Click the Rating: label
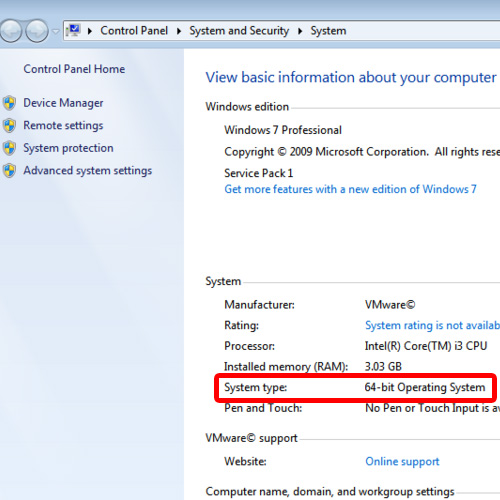The image size is (500, 500). (x=241, y=325)
